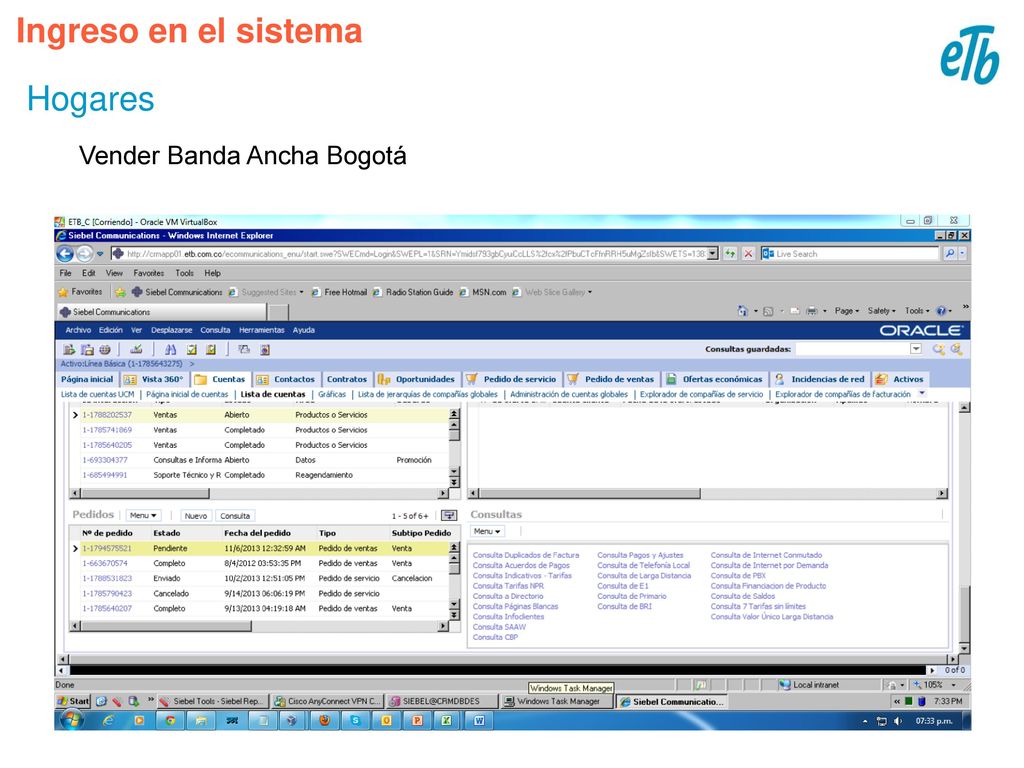Open PowerPoint from the Windows taskbar
1024x768 pixels.
417,721
